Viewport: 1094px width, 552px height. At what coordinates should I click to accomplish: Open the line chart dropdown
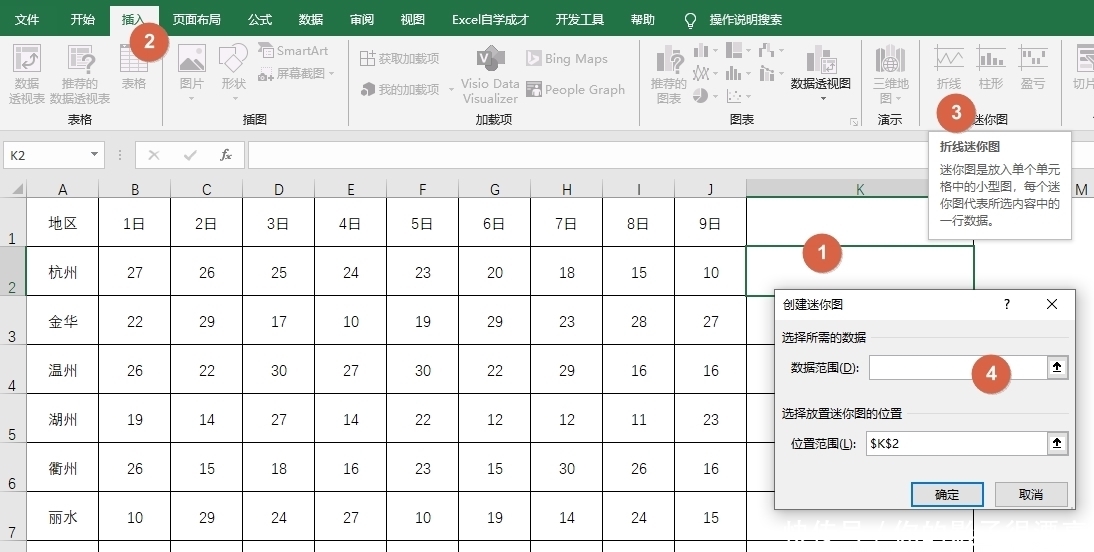[x=703, y=73]
